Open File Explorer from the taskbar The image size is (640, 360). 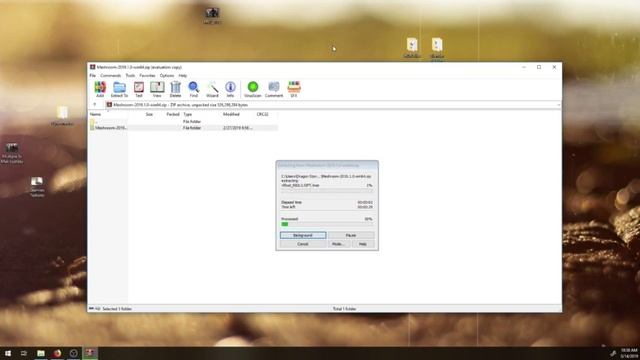pyautogui.click(x=41, y=353)
